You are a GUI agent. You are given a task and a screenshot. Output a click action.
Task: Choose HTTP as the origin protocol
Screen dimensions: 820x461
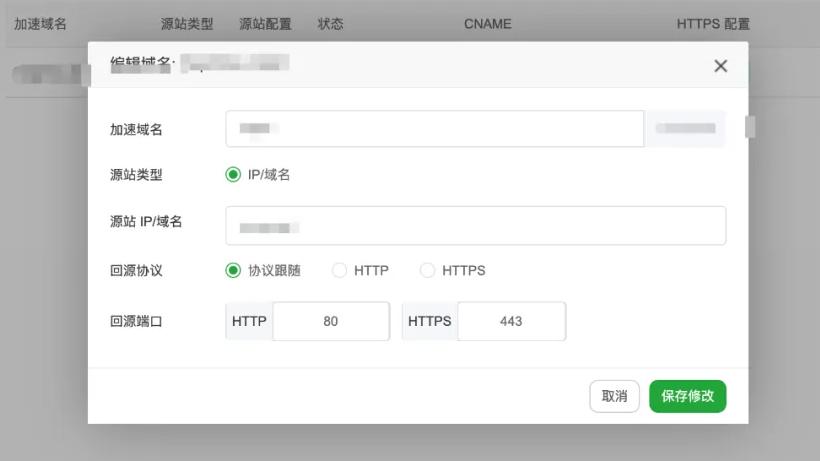click(x=339, y=271)
